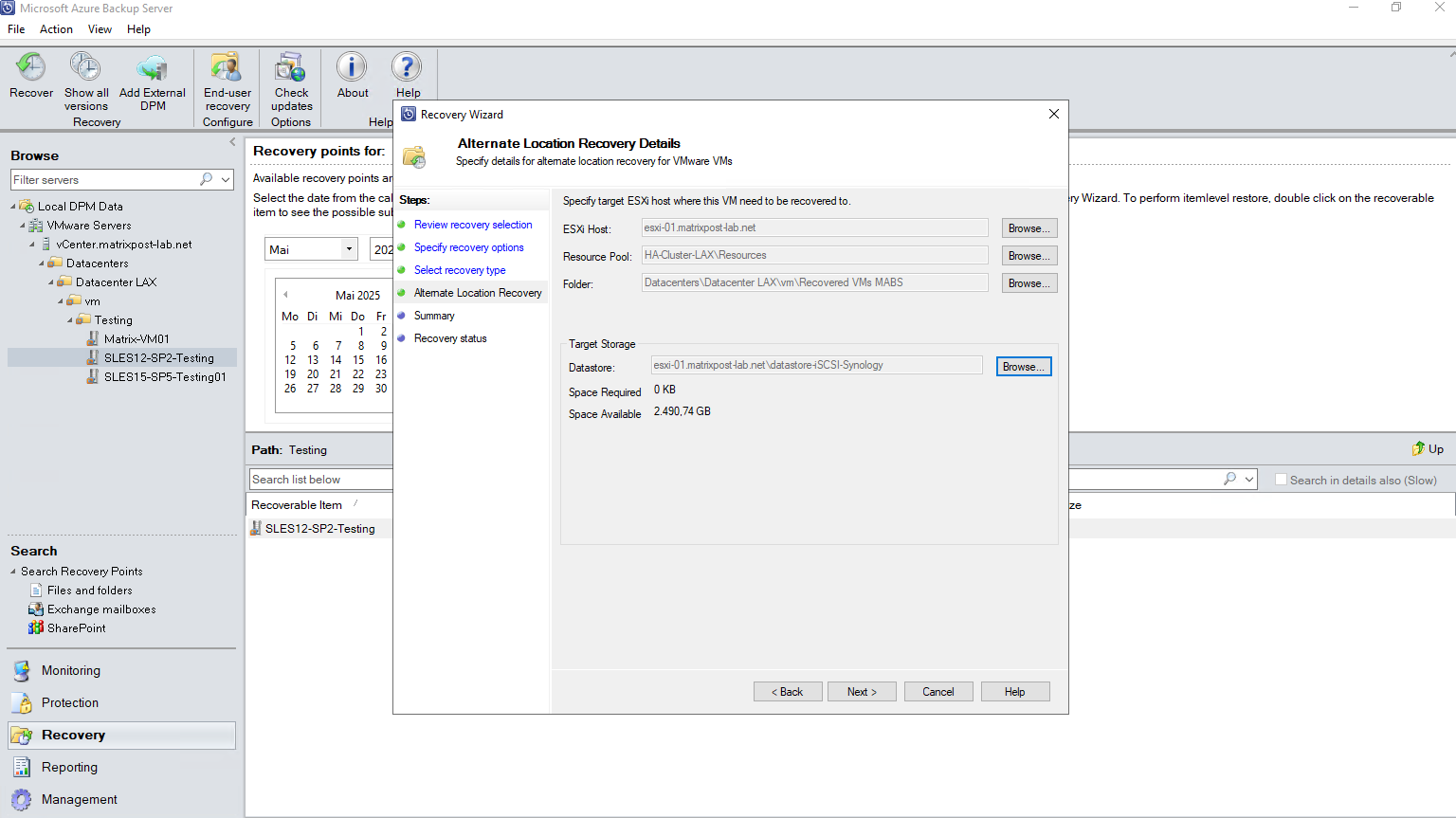Close the Recovery Wizard dialog
The width and height of the screenshot is (1456, 818).
(1054, 114)
